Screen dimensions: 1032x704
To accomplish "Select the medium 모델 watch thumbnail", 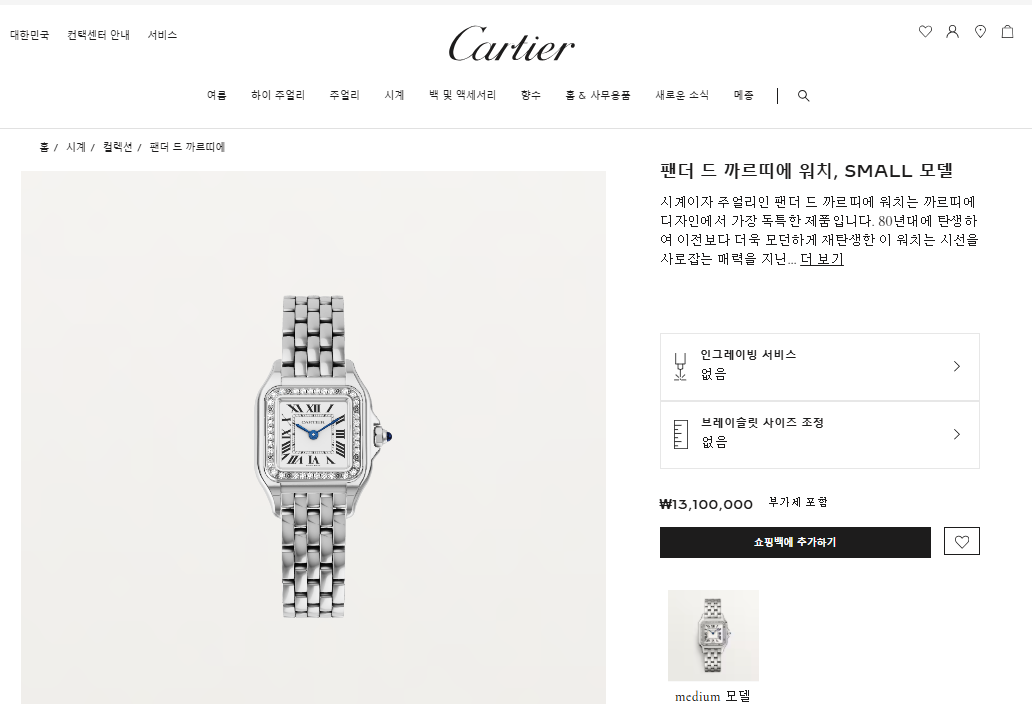I will (713, 635).
